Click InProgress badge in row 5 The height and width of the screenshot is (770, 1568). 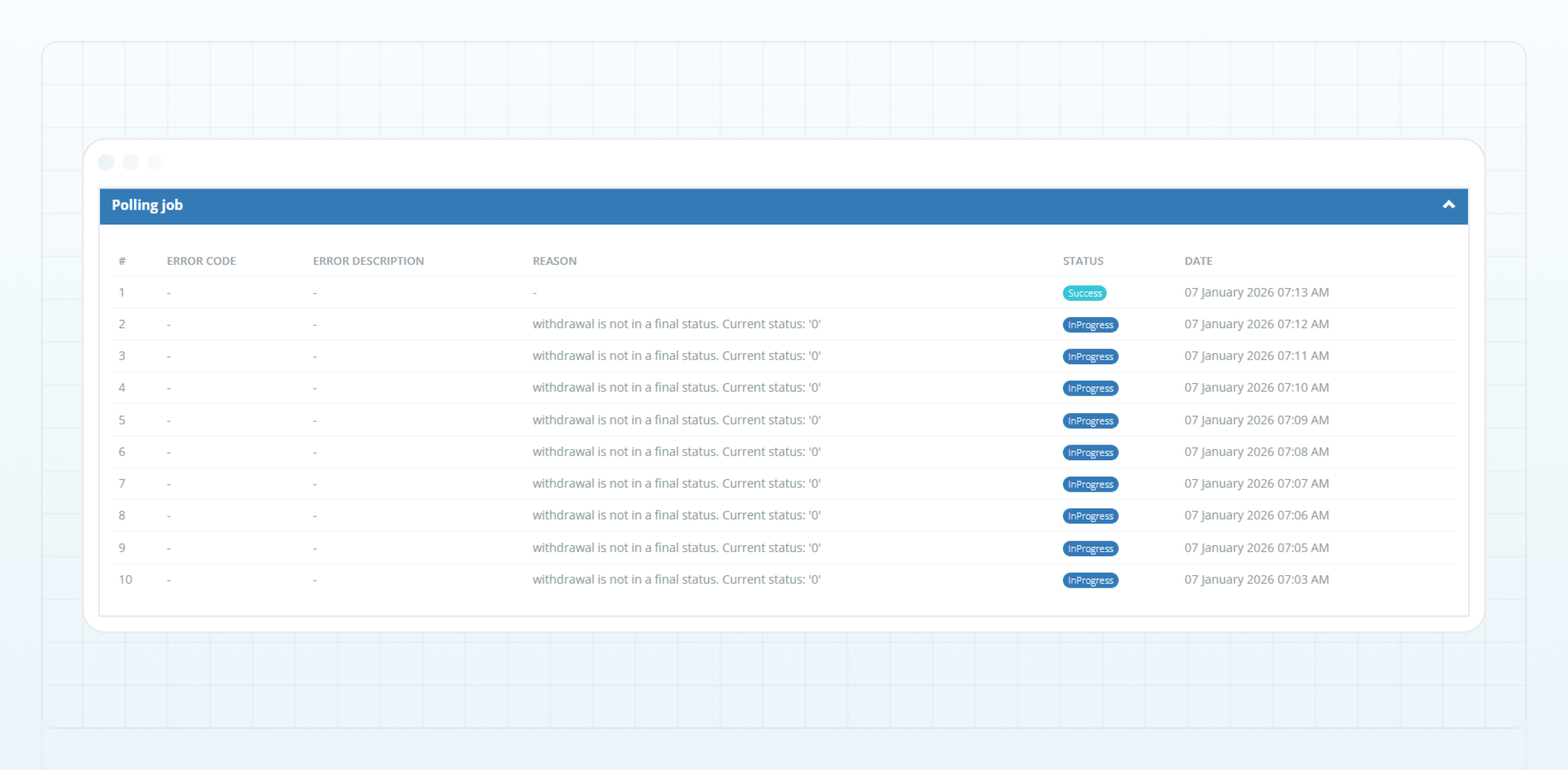1090,421
